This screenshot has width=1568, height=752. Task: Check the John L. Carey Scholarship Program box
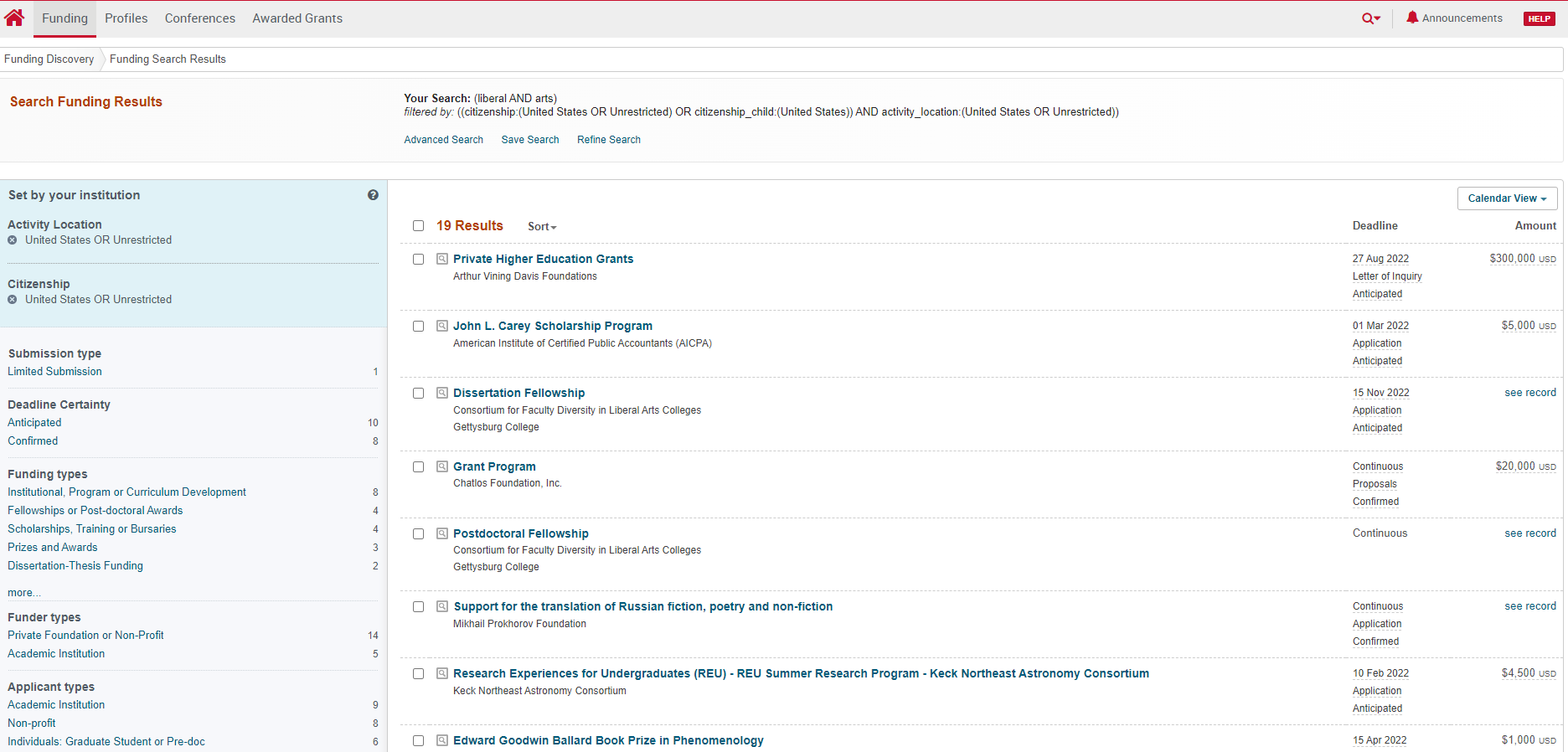[418, 327]
